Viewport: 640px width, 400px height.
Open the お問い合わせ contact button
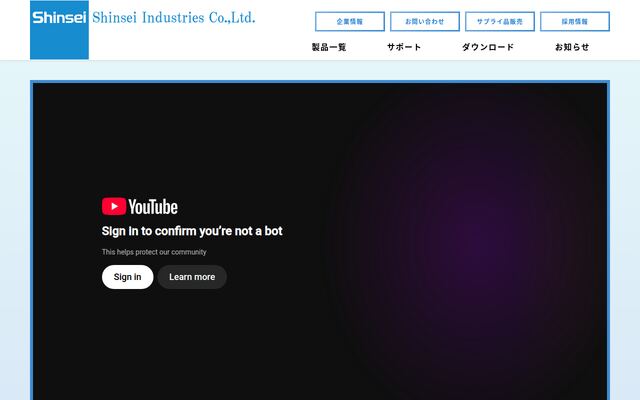point(425,22)
